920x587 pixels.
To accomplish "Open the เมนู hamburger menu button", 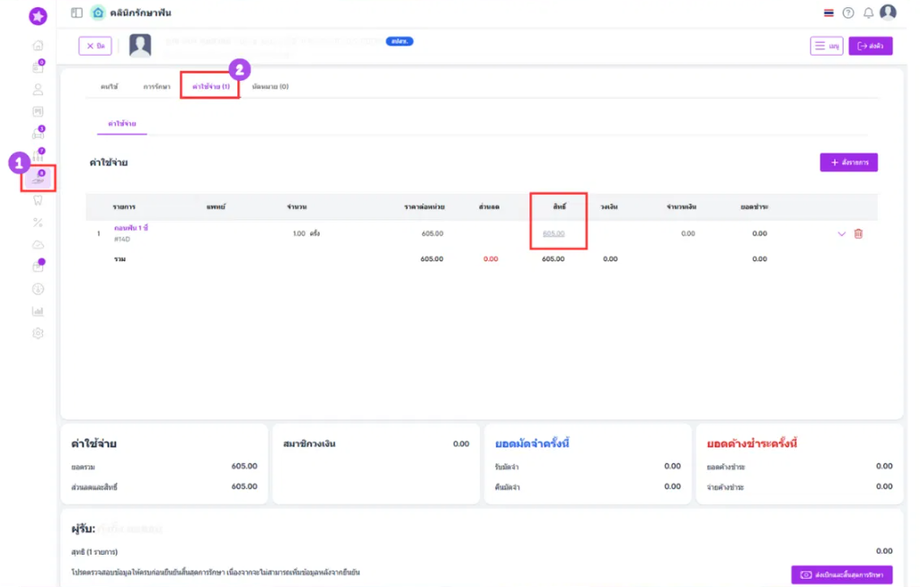I will click(x=826, y=46).
